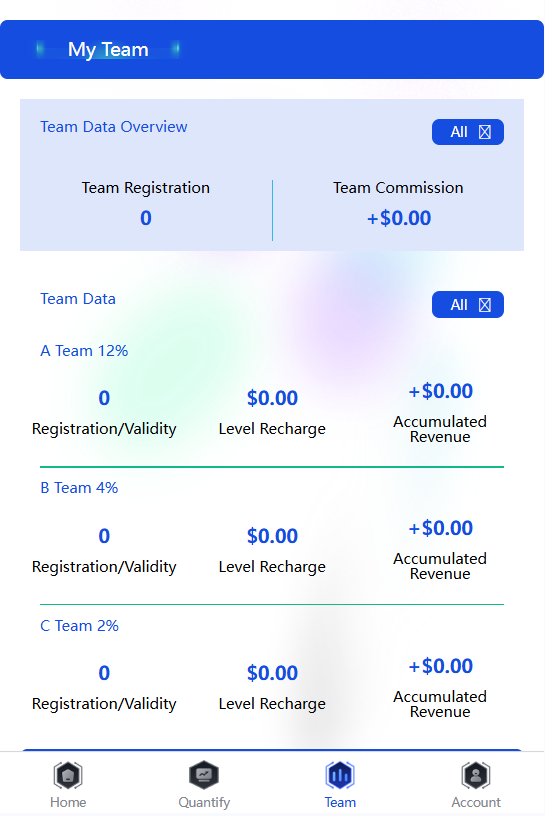Click the B Team 4% heading
The height and width of the screenshot is (816, 545).
point(79,488)
